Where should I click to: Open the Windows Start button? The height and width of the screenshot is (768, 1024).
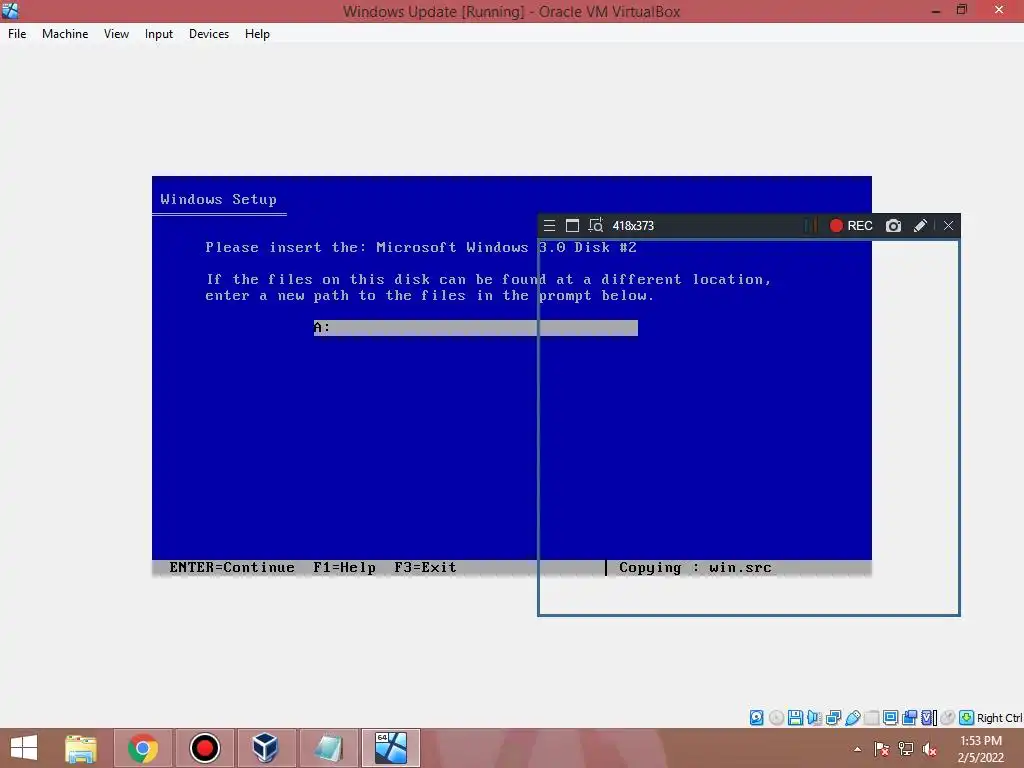[24, 748]
